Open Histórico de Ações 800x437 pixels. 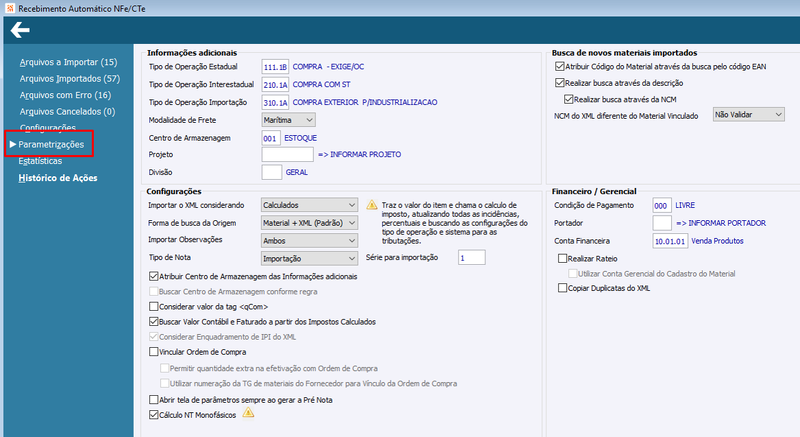click(x=58, y=177)
